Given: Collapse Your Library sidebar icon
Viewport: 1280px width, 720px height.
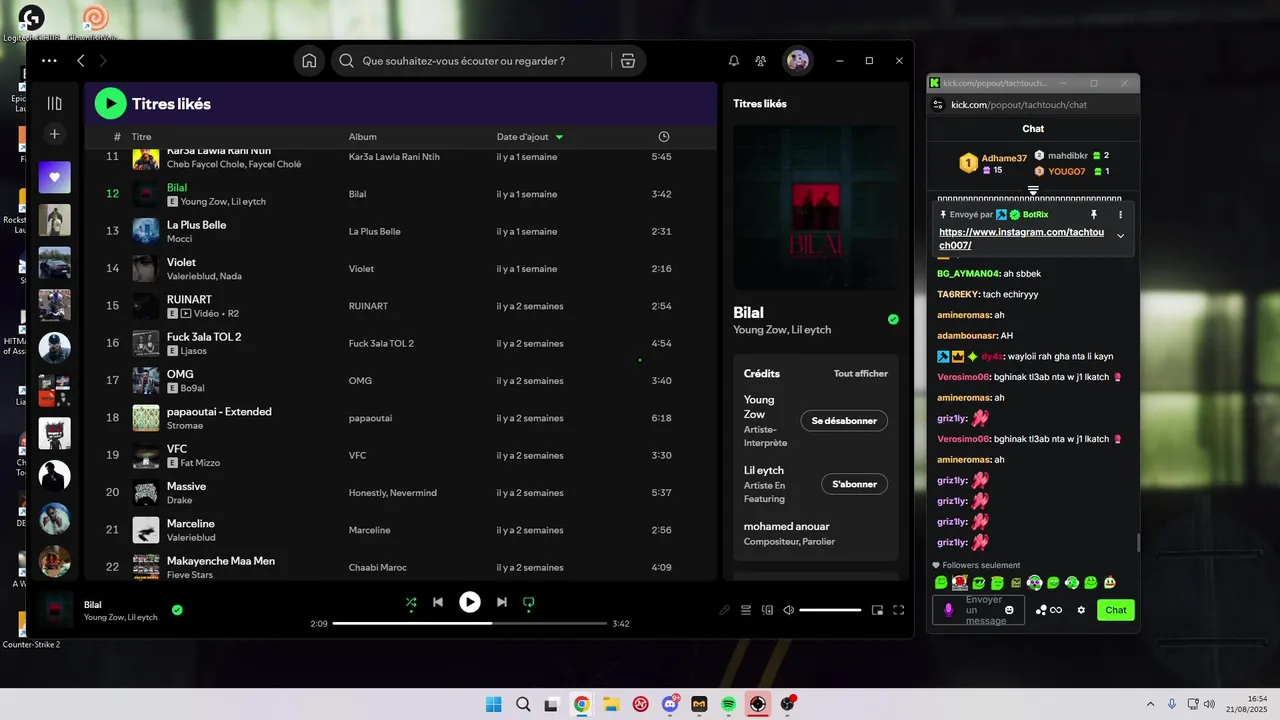Looking at the screenshot, I should coord(55,103).
